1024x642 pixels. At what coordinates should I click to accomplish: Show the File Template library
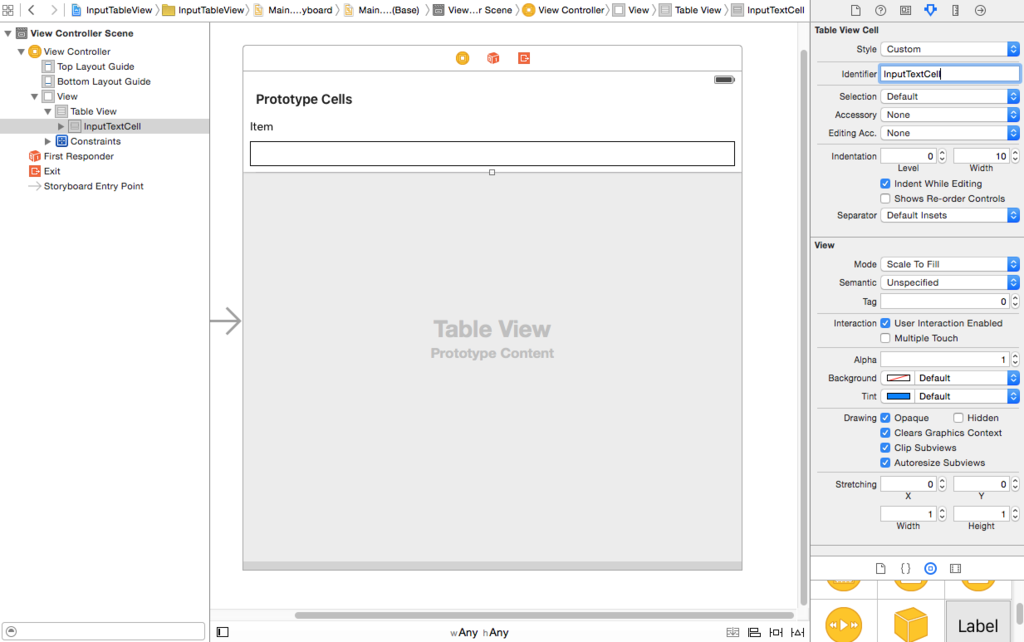tap(880, 568)
